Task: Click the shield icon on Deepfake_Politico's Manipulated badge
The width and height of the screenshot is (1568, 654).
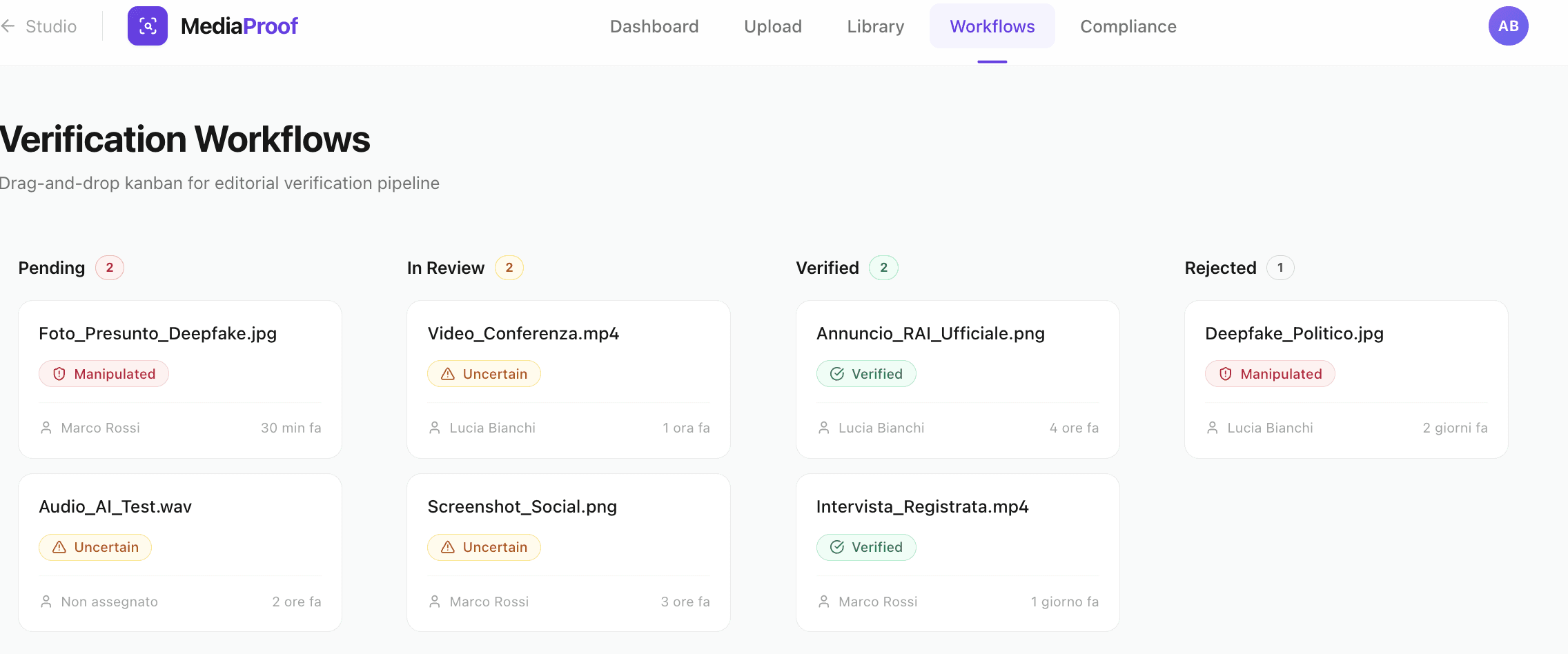Action: pyautogui.click(x=1225, y=373)
